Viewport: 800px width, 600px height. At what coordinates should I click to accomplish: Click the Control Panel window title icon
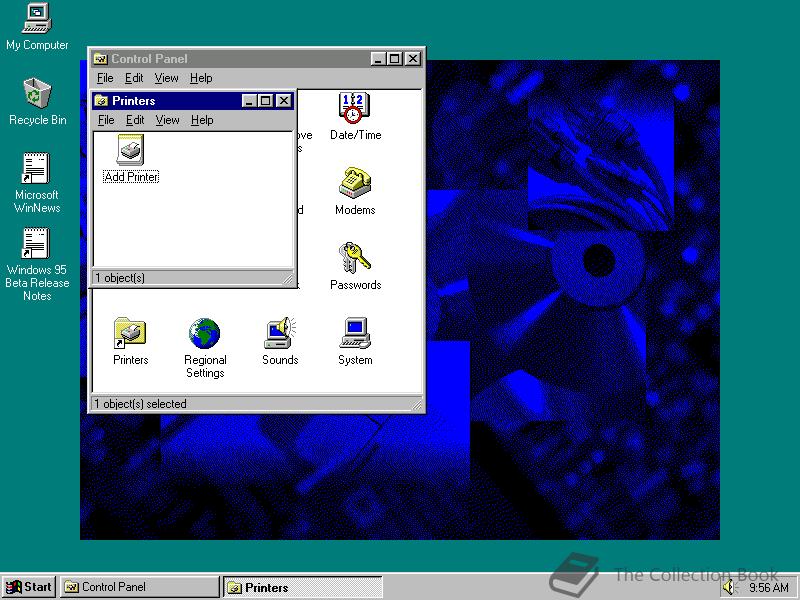pyautogui.click(x=100, y=59)
